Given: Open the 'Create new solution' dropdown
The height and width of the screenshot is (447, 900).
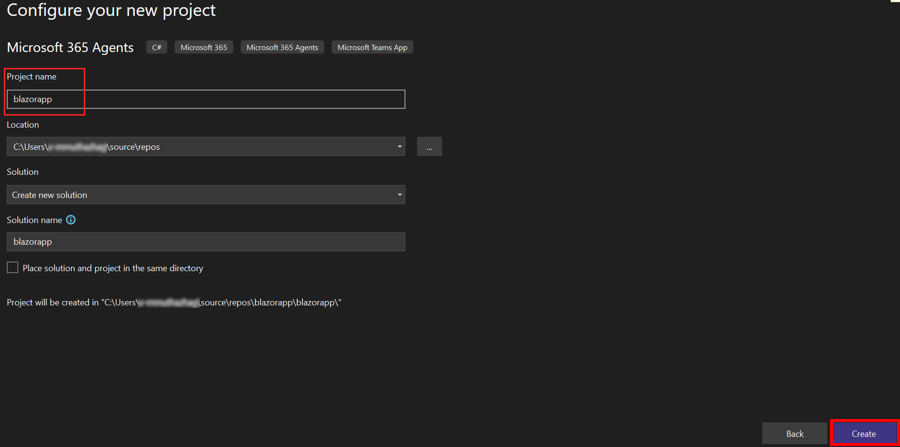Looking at the screenshot, I should click(x=205, y=195).
